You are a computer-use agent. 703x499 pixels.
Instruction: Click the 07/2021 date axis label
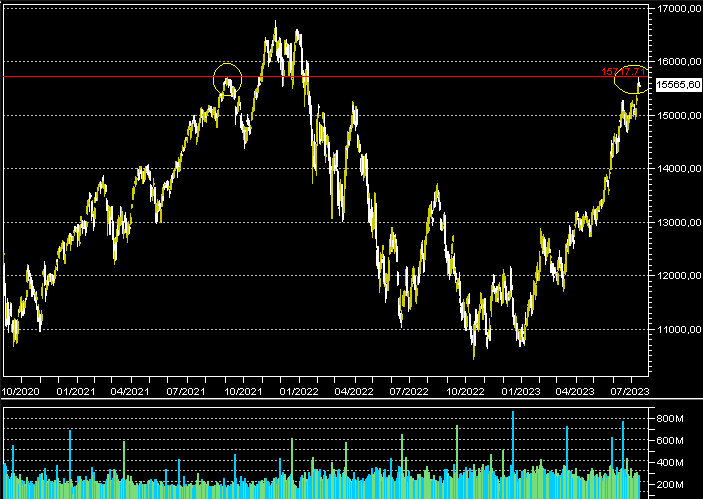(186, 391)
